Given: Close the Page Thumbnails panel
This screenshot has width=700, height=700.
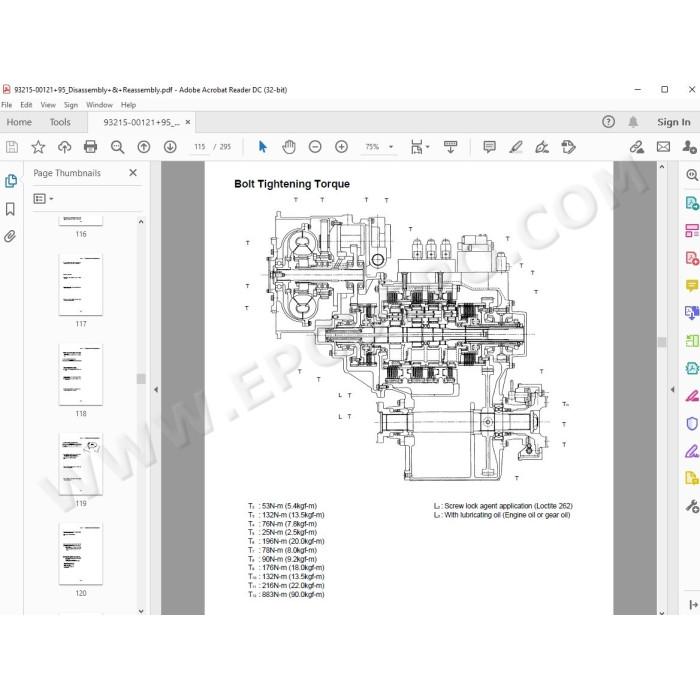Looking at the screenshot, I should point(133,173).
